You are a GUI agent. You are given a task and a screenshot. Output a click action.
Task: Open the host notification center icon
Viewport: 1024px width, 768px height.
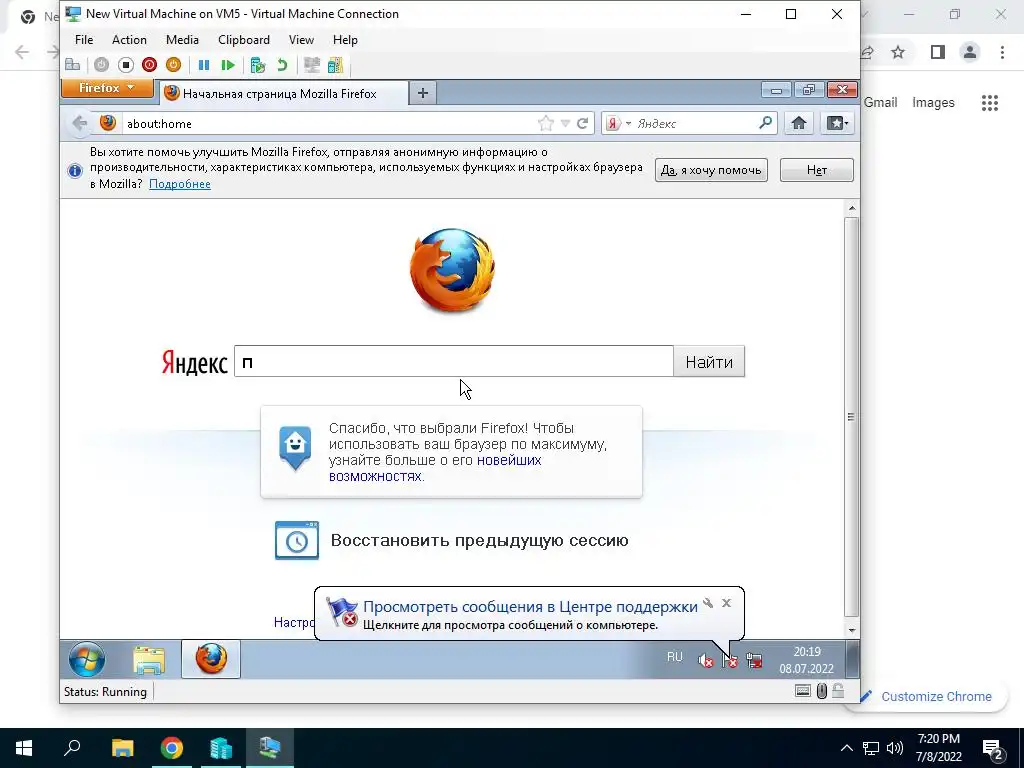coord(993,749)
